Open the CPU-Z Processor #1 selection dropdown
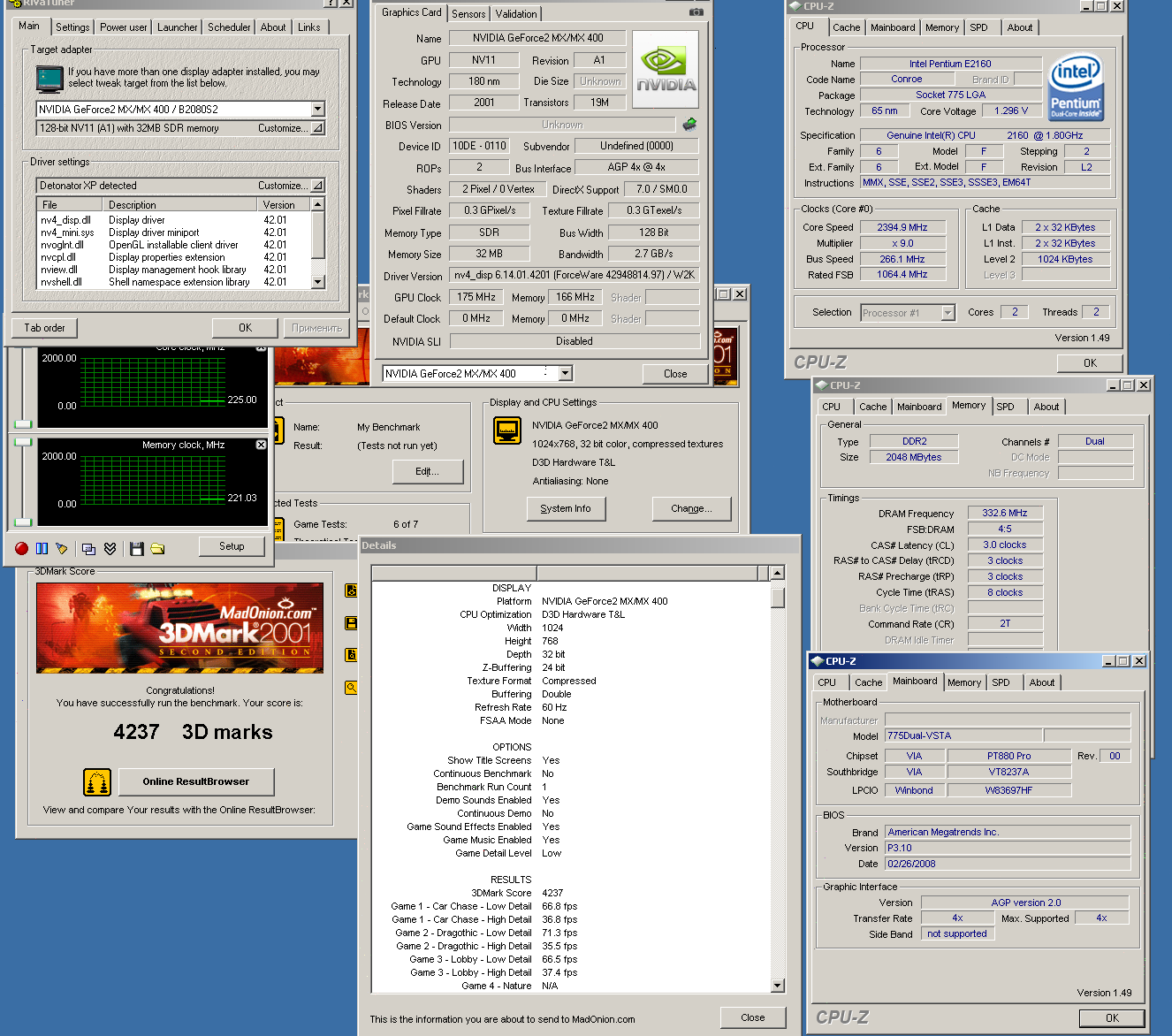 tap(947, 313)
